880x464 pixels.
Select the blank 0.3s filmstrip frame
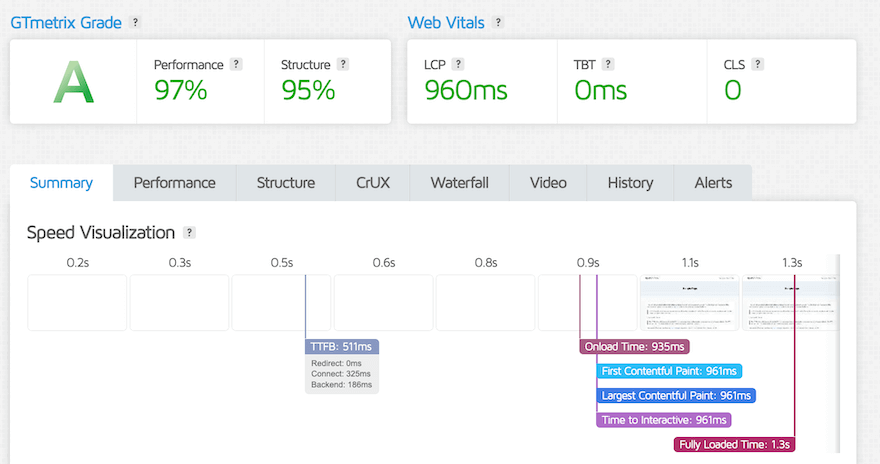pos(180,302)
